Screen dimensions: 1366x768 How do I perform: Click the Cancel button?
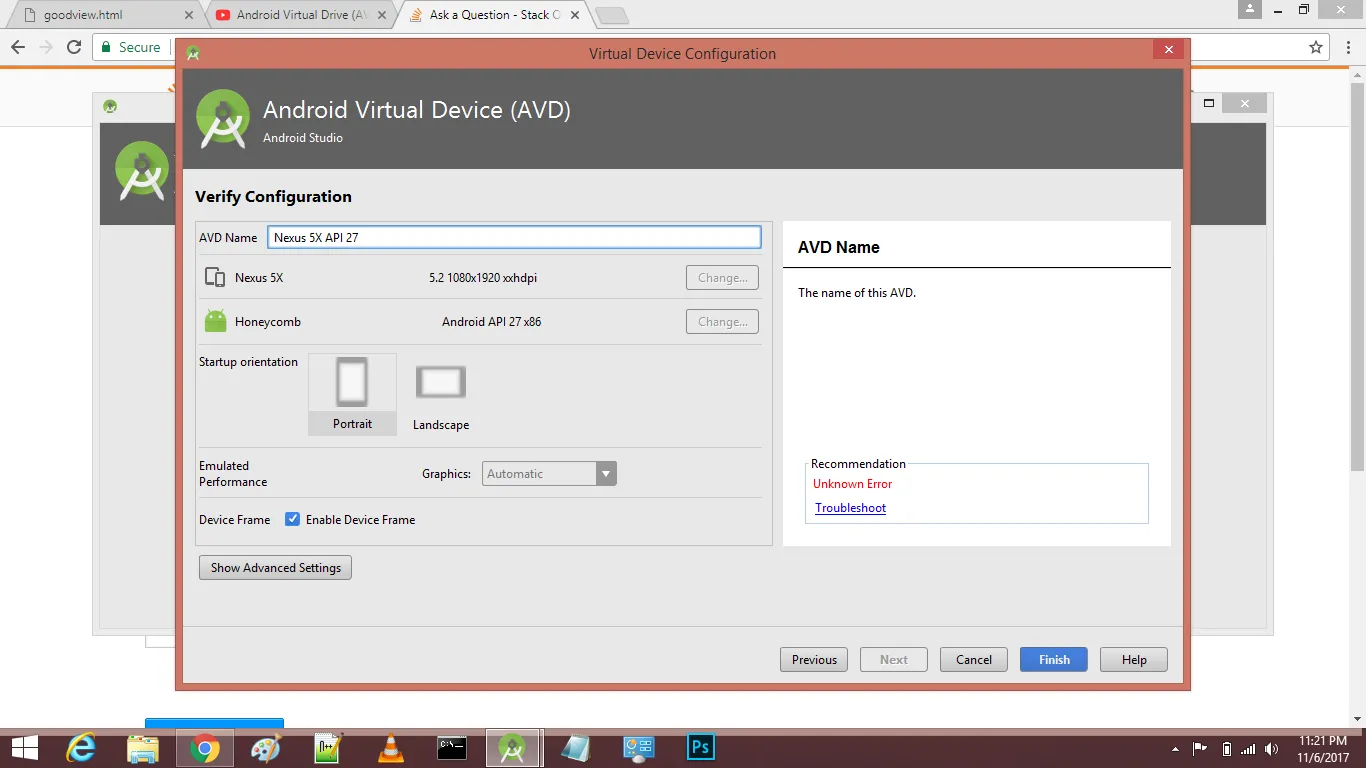point(973,660)
